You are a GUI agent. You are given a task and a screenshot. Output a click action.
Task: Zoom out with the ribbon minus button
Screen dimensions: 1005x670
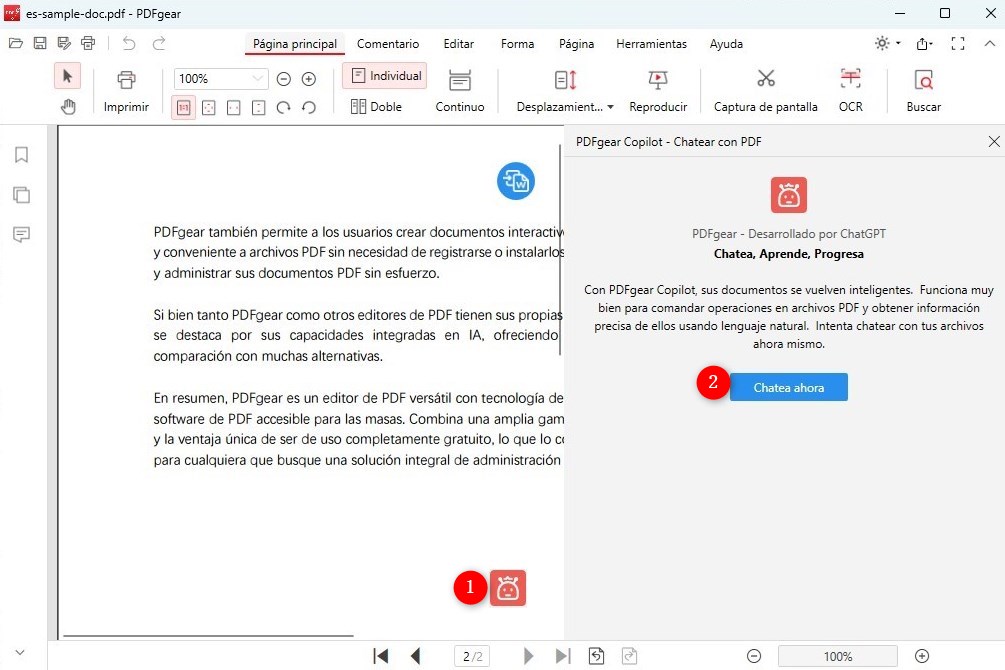[x=283, y=79]
